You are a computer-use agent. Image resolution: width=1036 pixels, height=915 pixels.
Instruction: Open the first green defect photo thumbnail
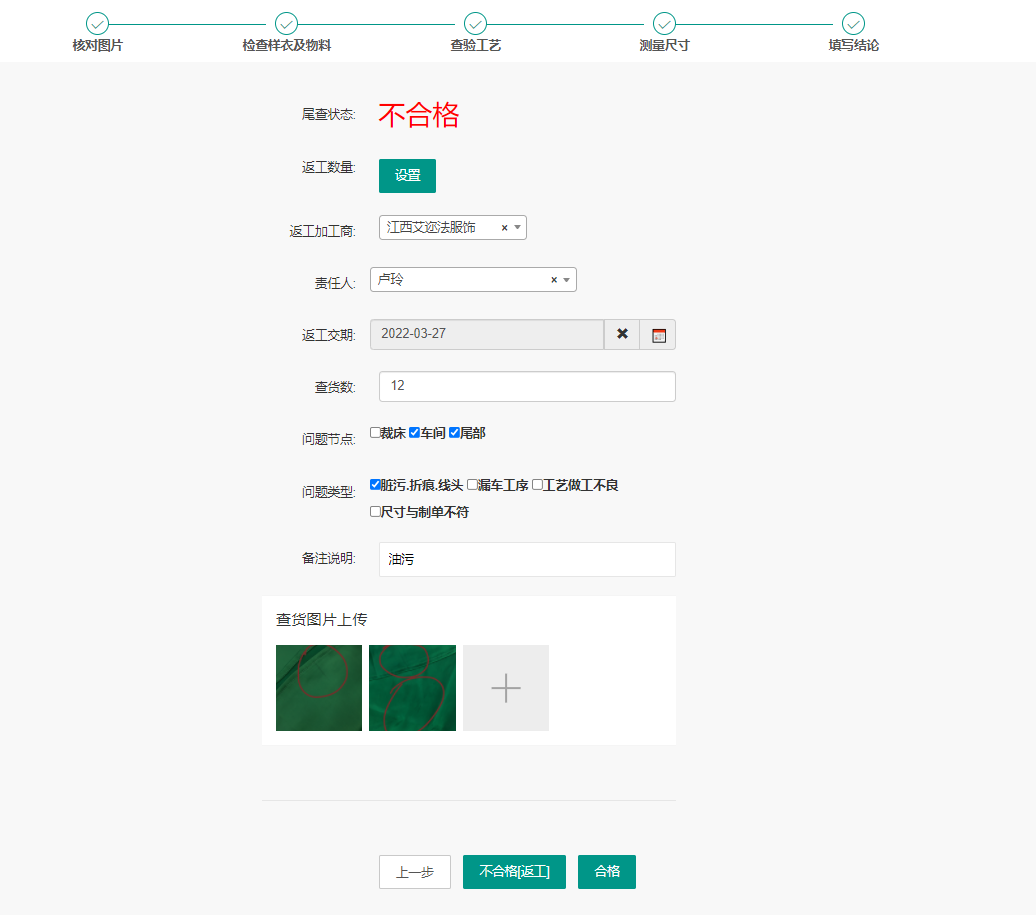[x=318, y=687]
